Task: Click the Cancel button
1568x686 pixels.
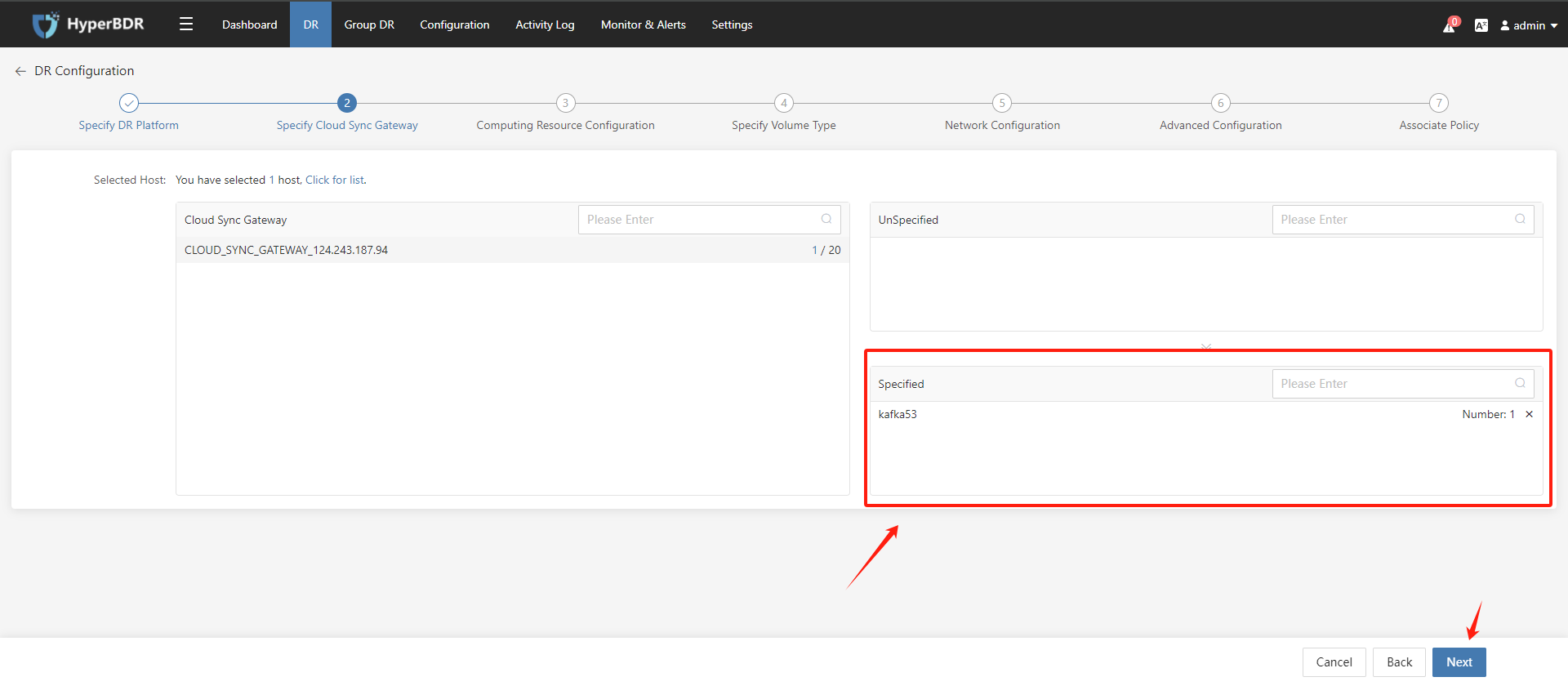Action: tap(1334, 662)
